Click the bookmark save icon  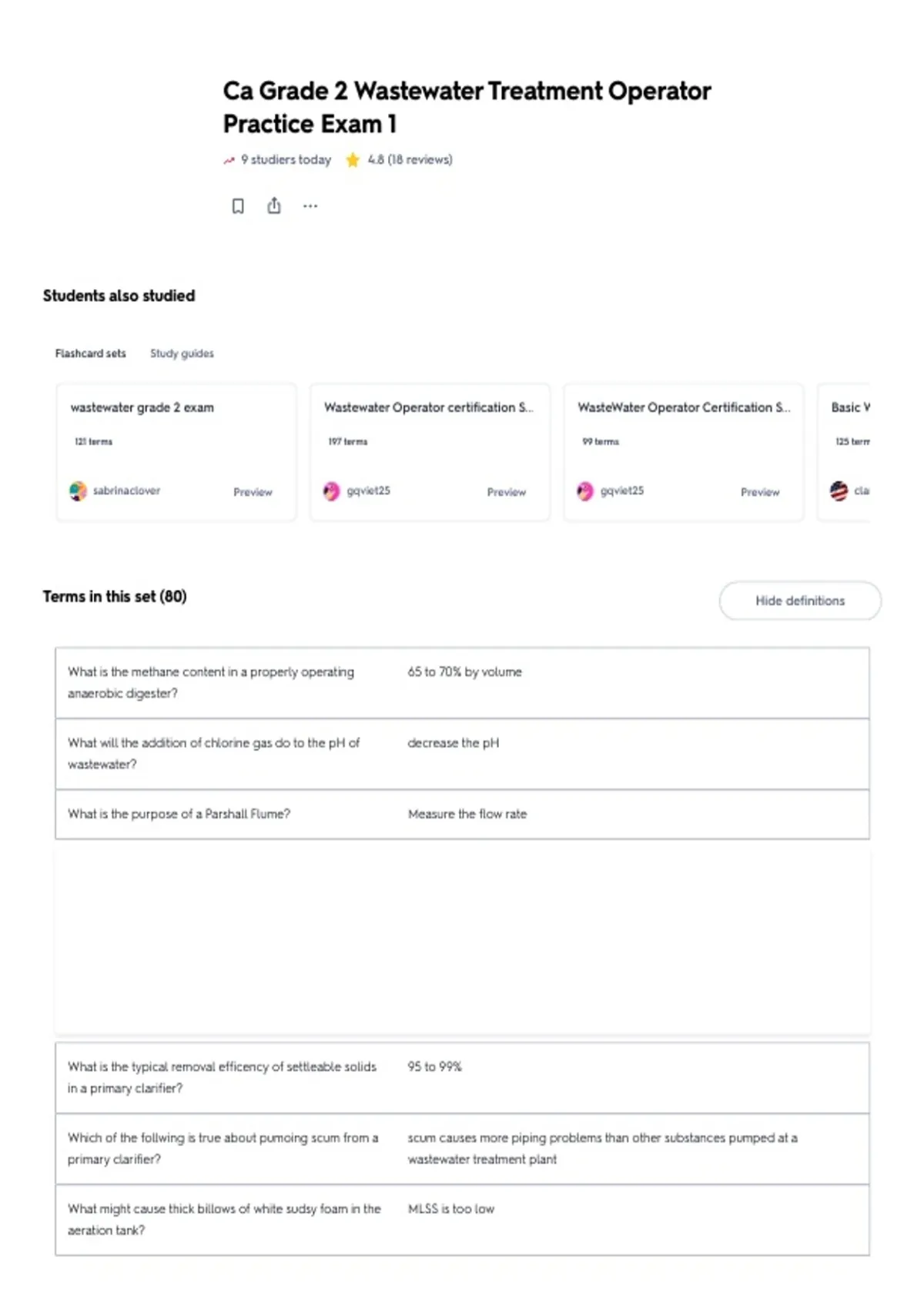238,206
